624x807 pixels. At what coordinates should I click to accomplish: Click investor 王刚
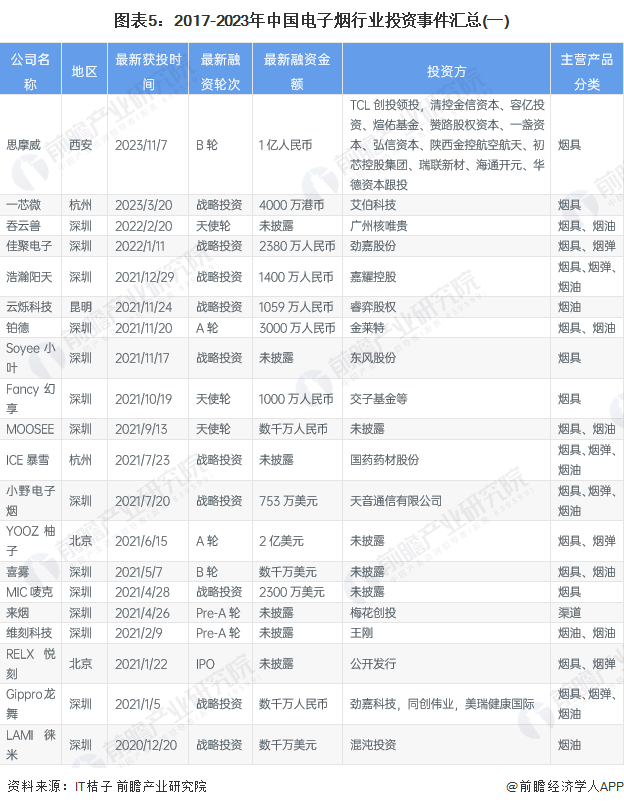(361, 633)
